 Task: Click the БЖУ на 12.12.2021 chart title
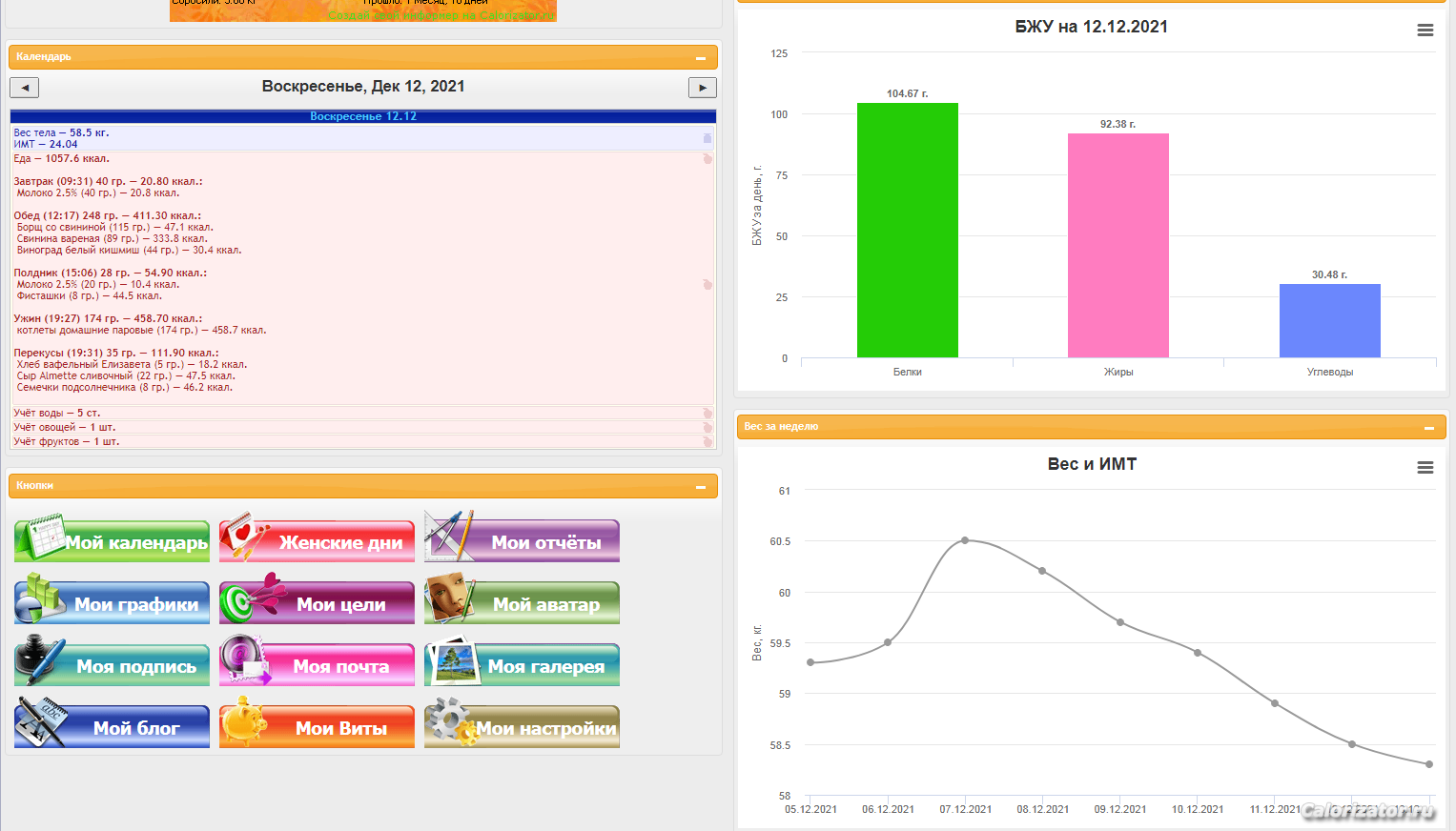1091,27
